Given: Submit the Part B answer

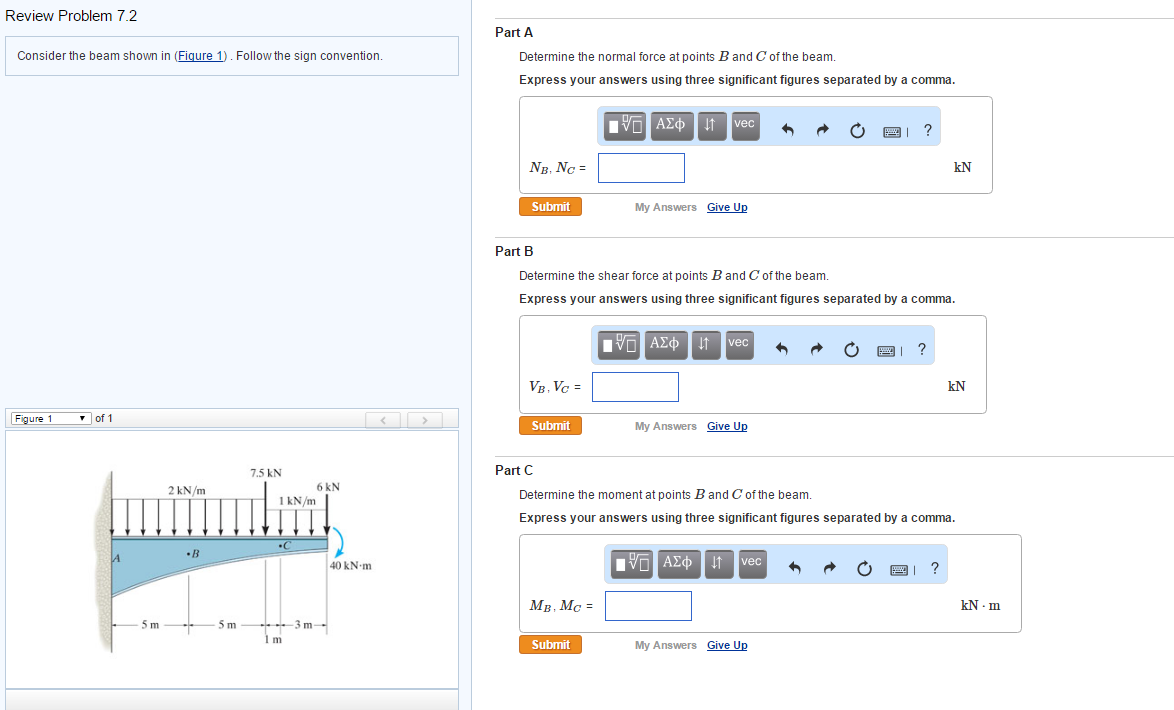Looking at the screenshot, I should tap(550, 425).
